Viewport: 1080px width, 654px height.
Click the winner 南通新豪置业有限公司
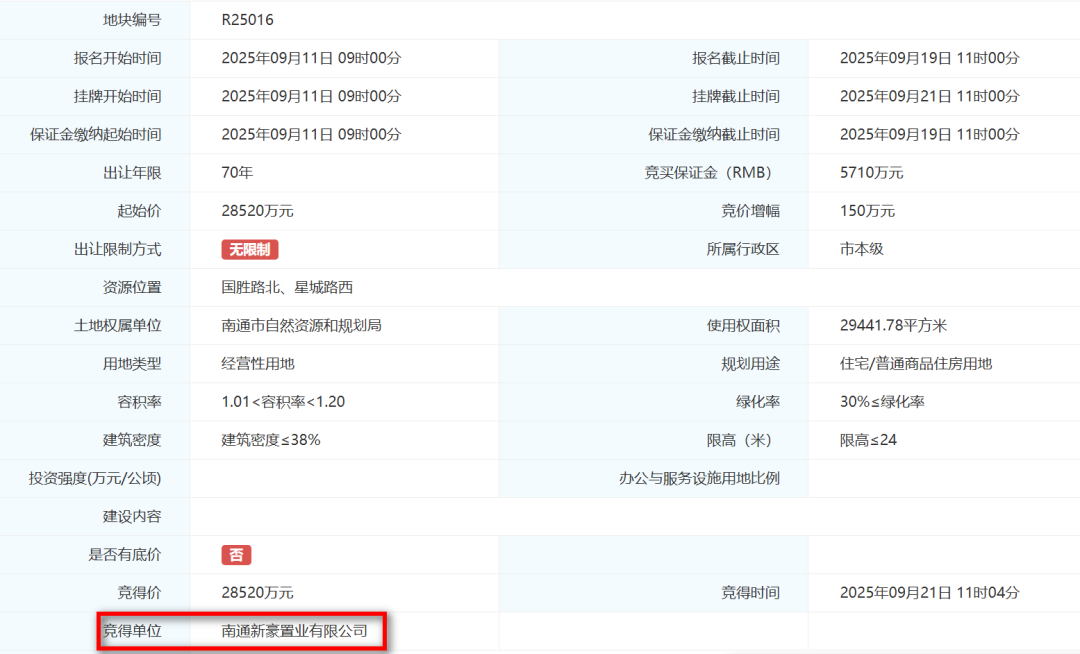[x=294, y=631]
